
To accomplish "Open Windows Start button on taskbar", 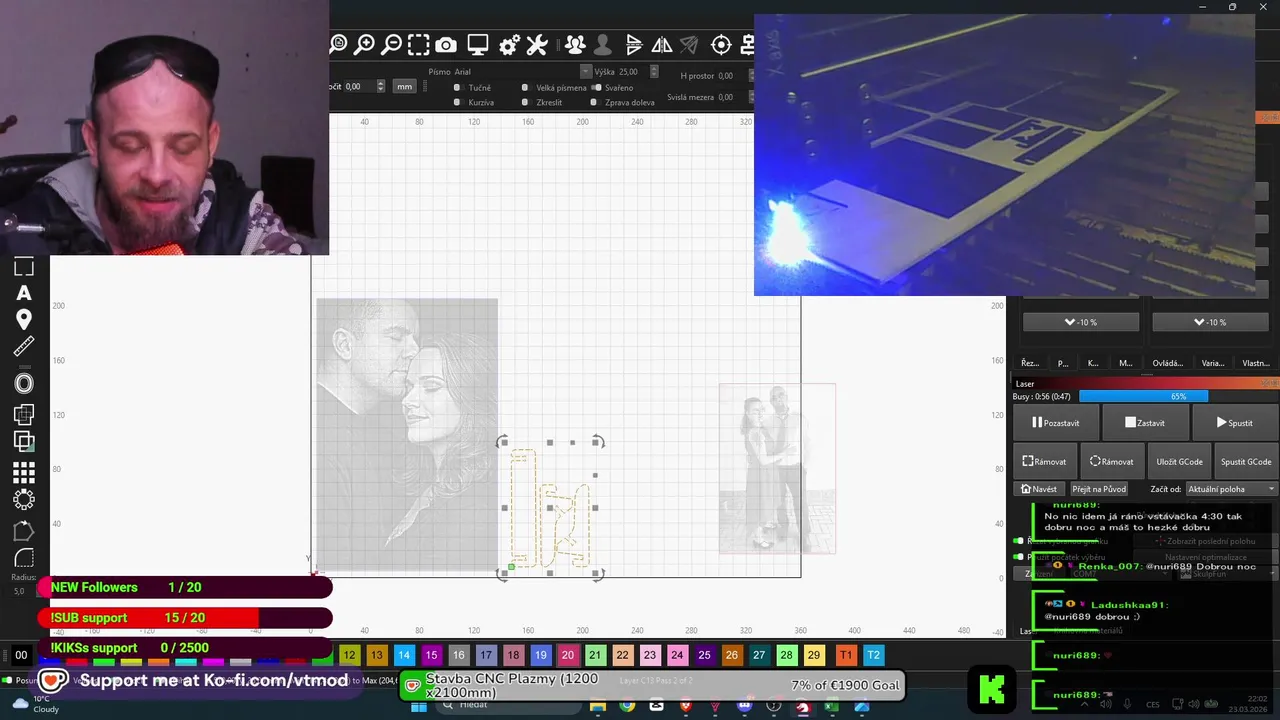I will click(418, 706).
